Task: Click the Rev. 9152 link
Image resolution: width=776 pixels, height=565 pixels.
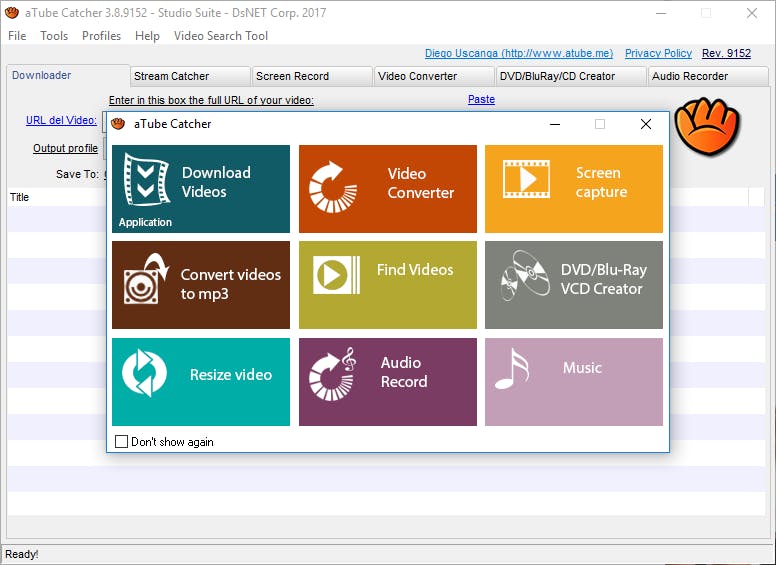Action: [726, 53]
